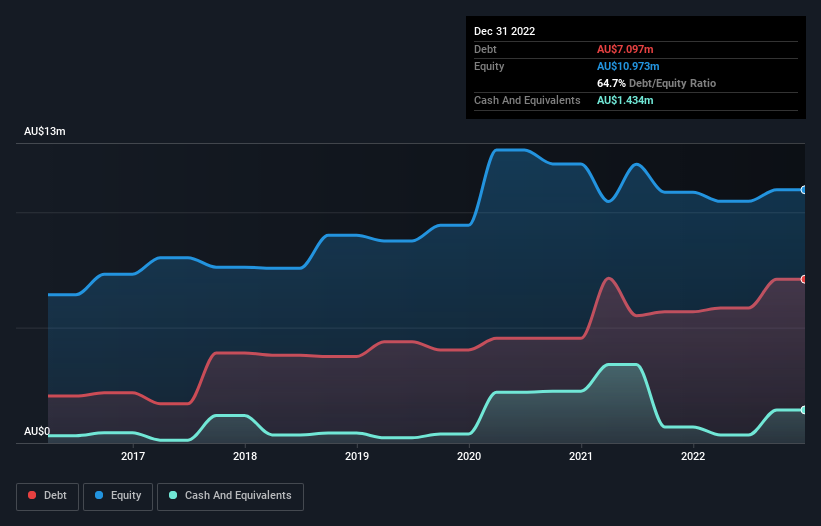Click the 2020 axis label
The width and height of the screenshot is (821, 526).
pyautogui.click(x=469, y=456)
